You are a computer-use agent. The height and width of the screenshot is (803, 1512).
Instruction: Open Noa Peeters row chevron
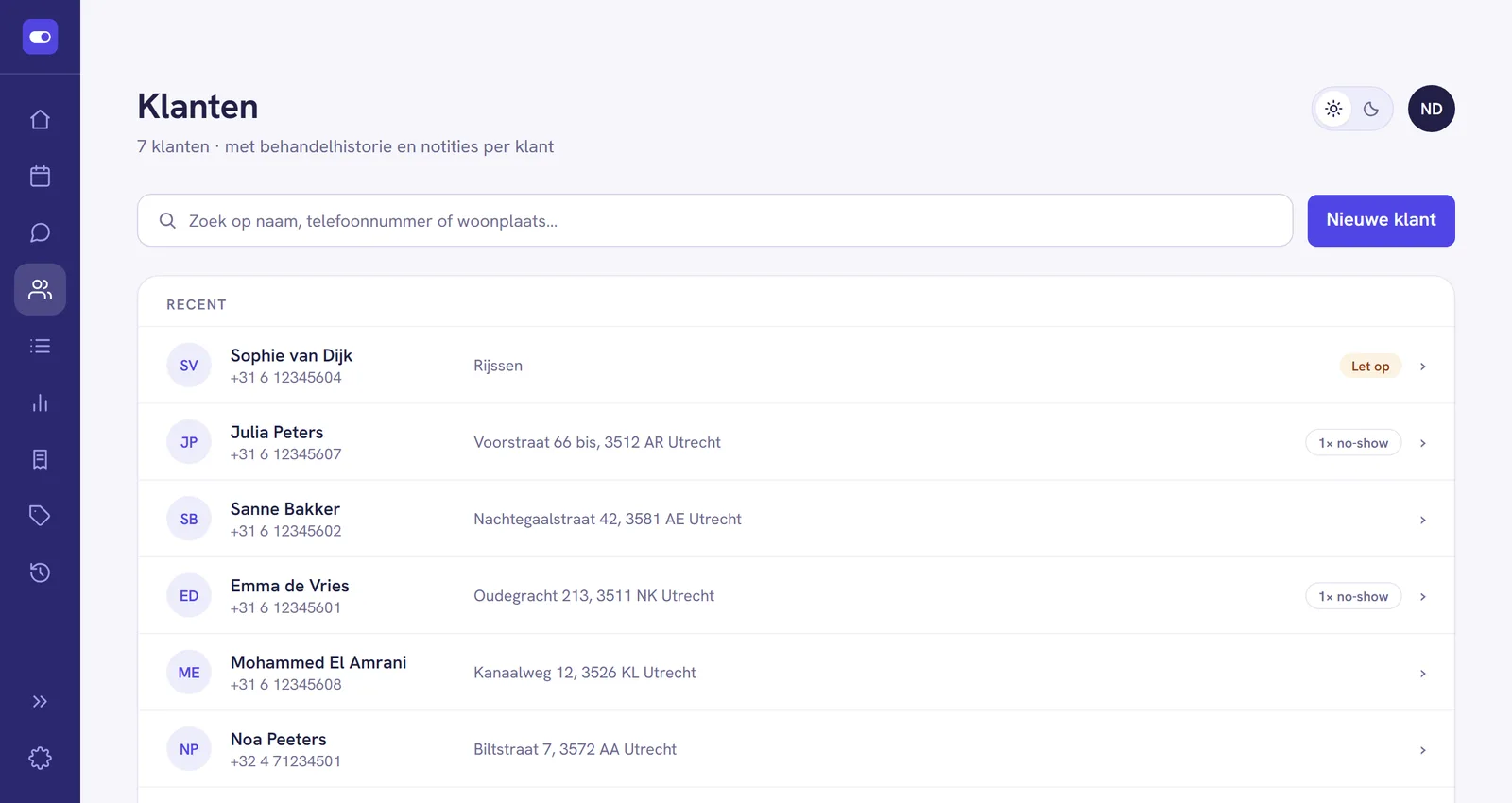1422,750
